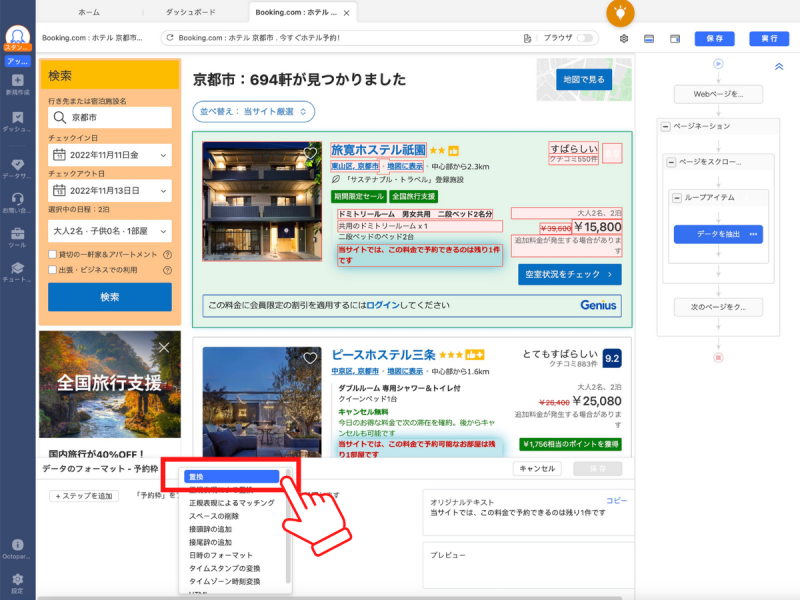Image resolution: width=800 pixels, height=600 pixels.
Task: Select the データを抽出 workflow step
Action: click(718, 234)
